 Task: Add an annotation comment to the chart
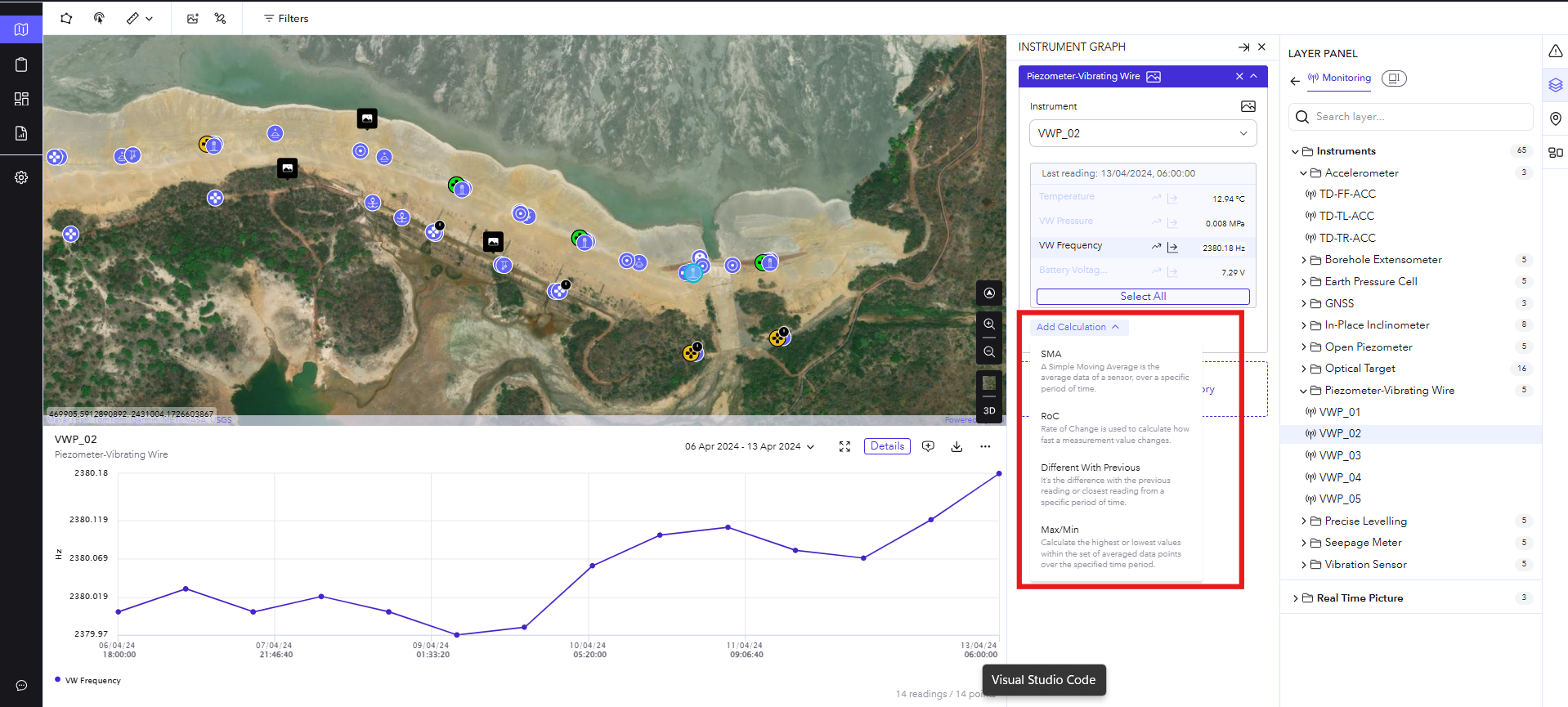pos(928,446)
